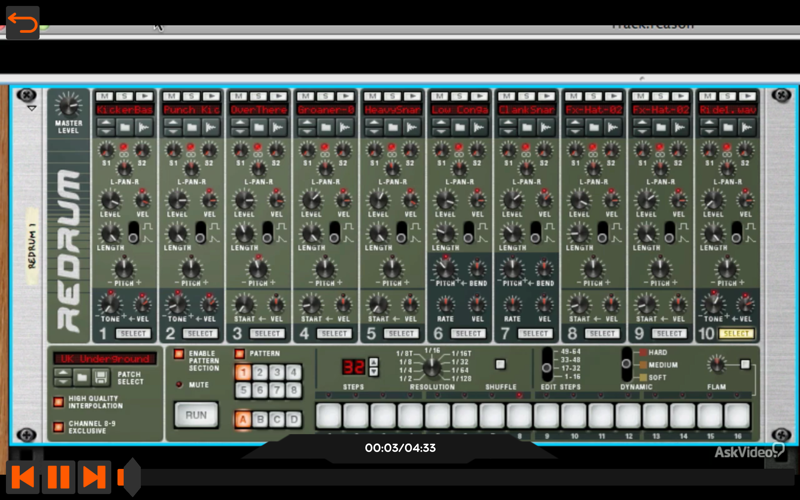Screen dimensions: 800x500
Task: Select pattern bank A
Action: pos(243,419)
